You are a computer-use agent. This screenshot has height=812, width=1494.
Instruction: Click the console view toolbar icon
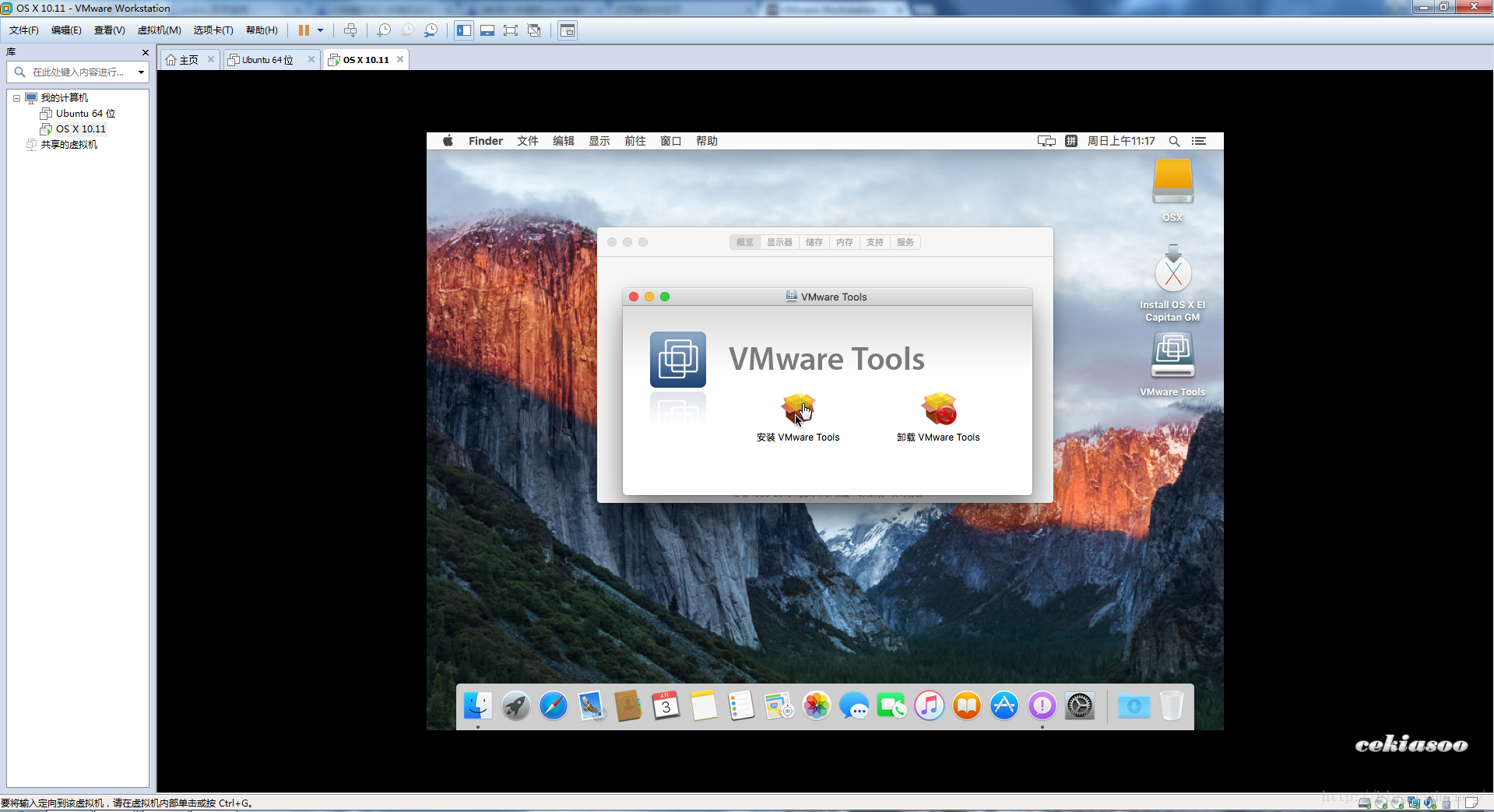(568, 30)
